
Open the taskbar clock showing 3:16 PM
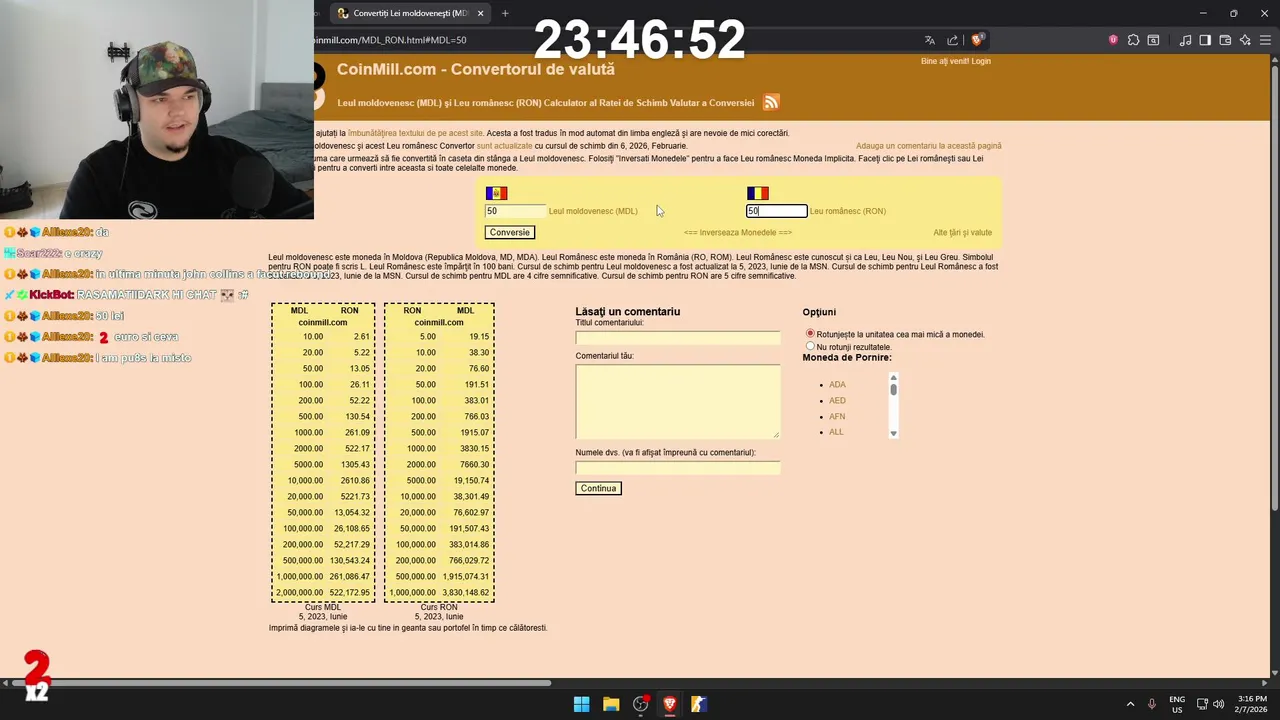(x=1252, y=704)
